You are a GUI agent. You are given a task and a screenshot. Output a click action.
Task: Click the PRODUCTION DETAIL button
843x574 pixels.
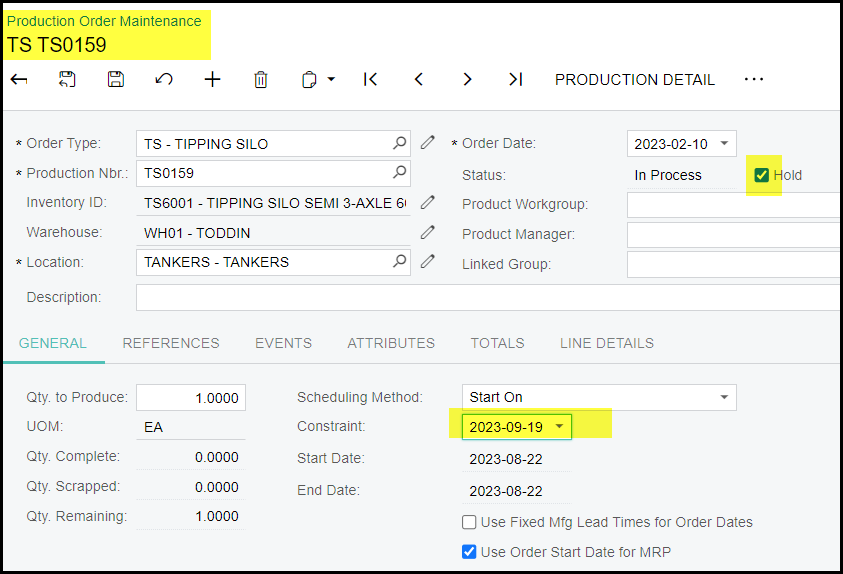click(x=635, y=80)
